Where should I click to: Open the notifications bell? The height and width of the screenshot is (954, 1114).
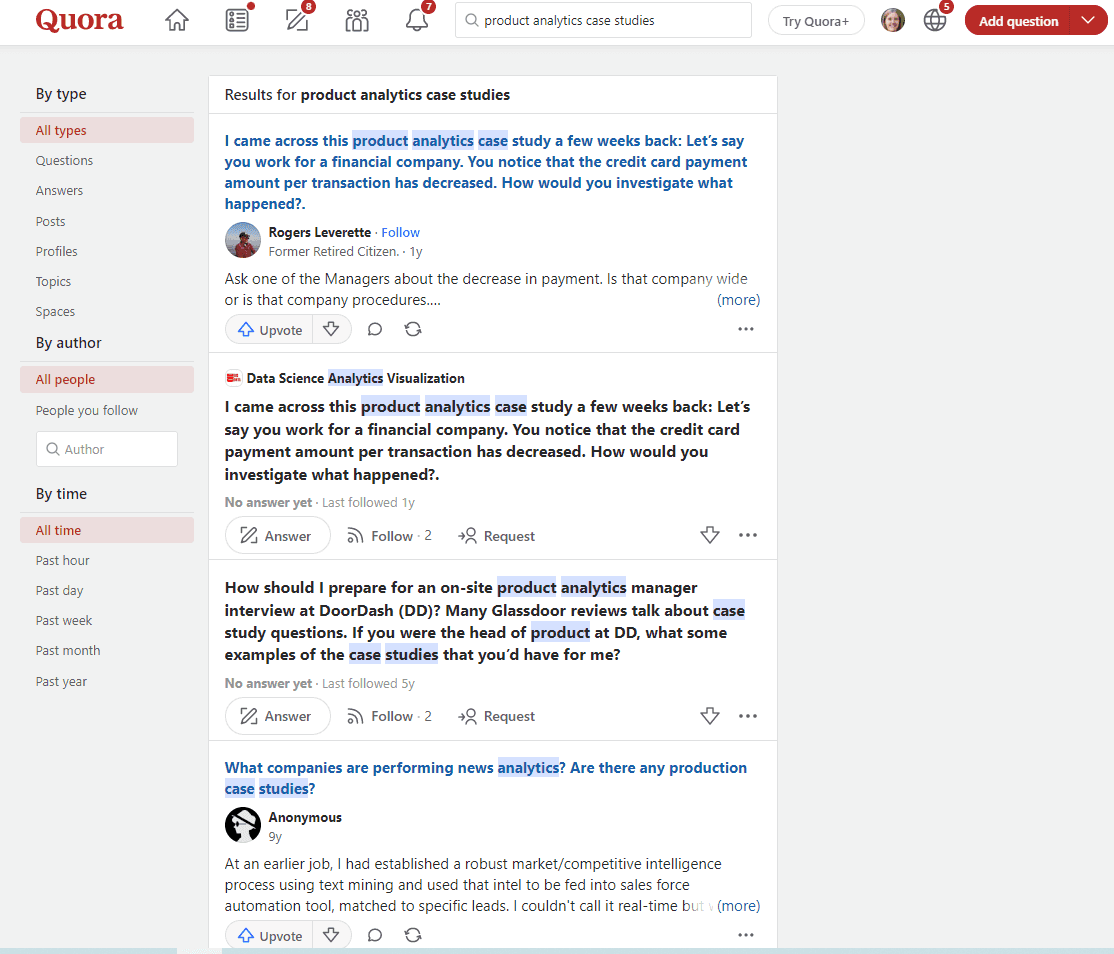point(417,20)
